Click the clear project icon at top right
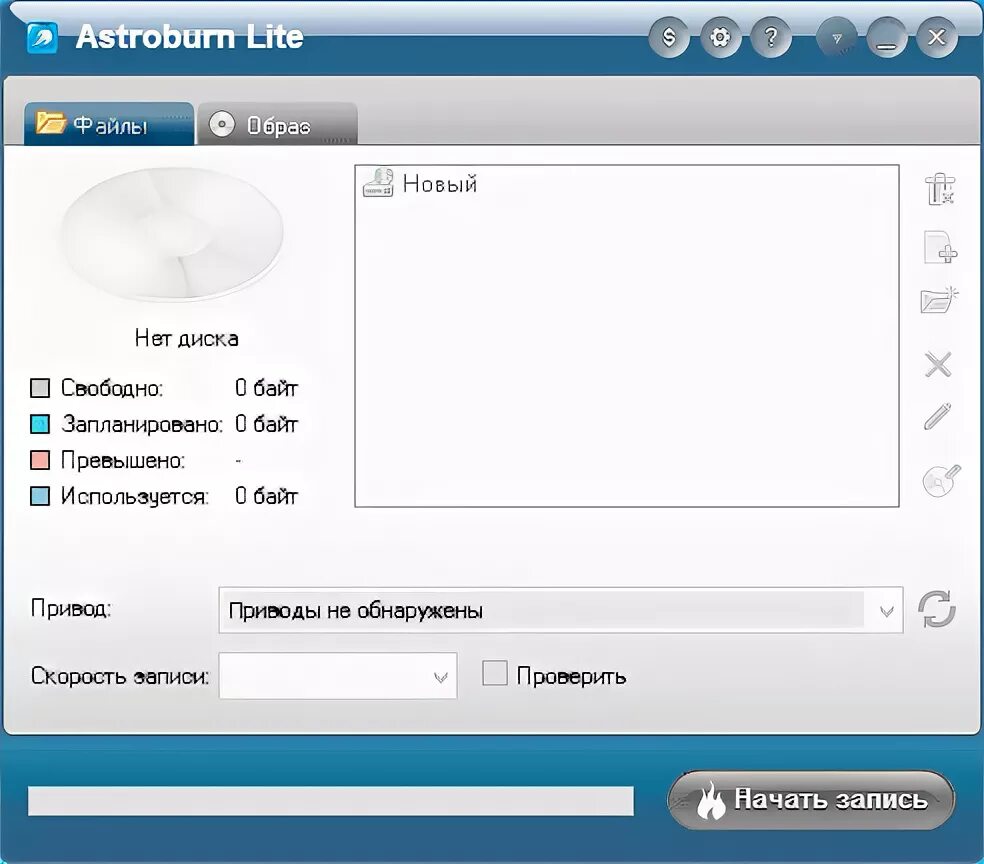 (x=939, y=189)
